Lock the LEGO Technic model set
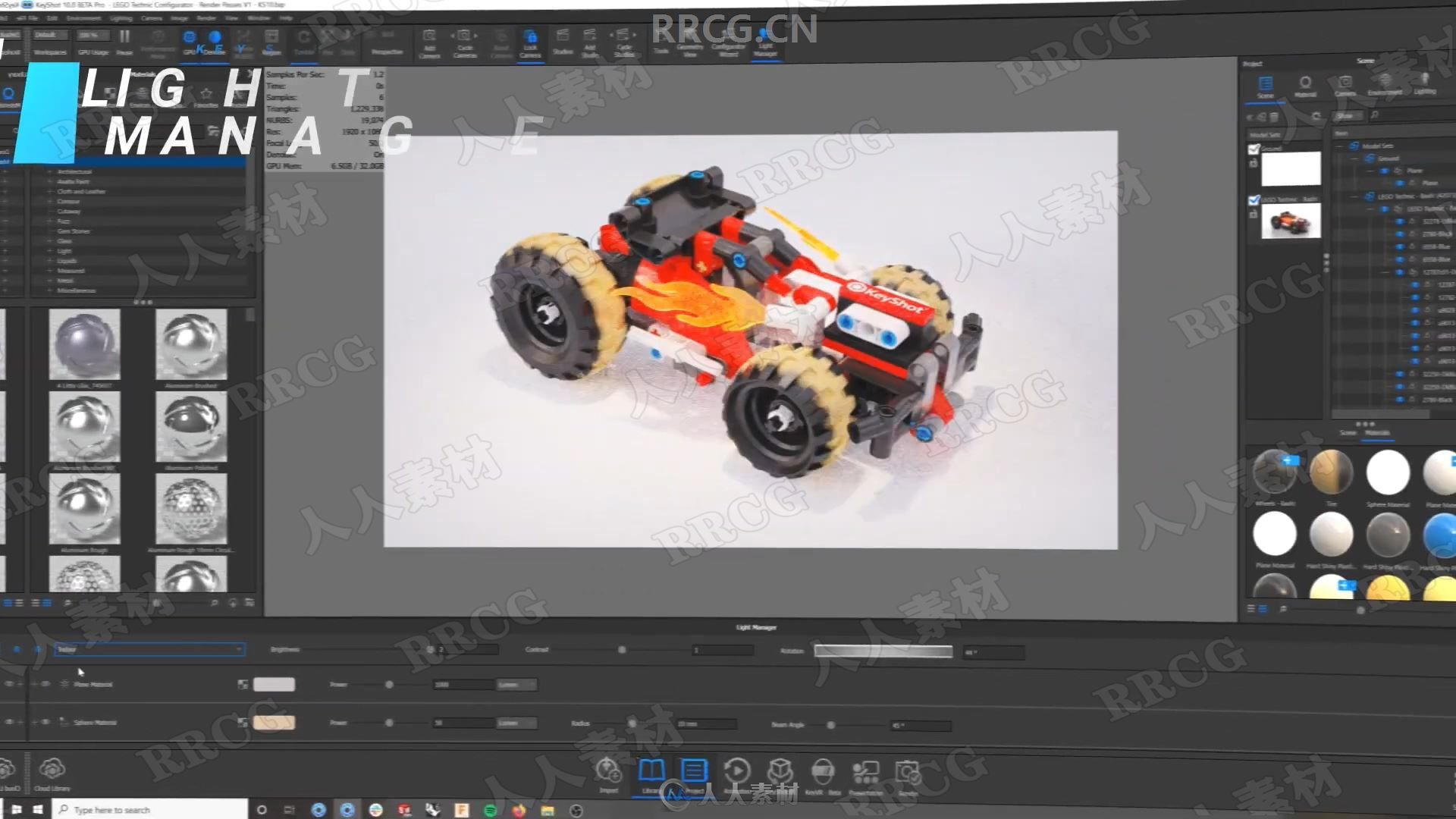1456x819 pixels. 1254,215
